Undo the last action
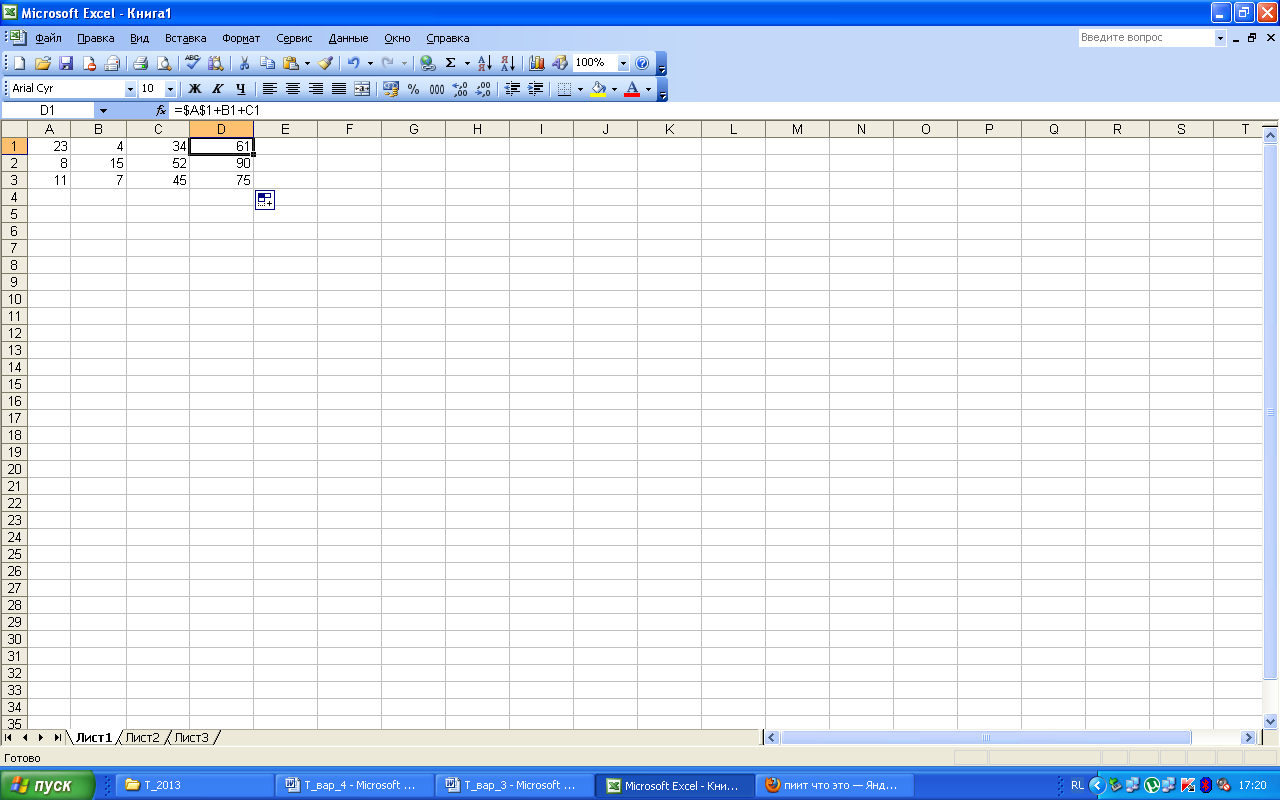Viewport: 1280px width, 800px height. pos(354,63)
